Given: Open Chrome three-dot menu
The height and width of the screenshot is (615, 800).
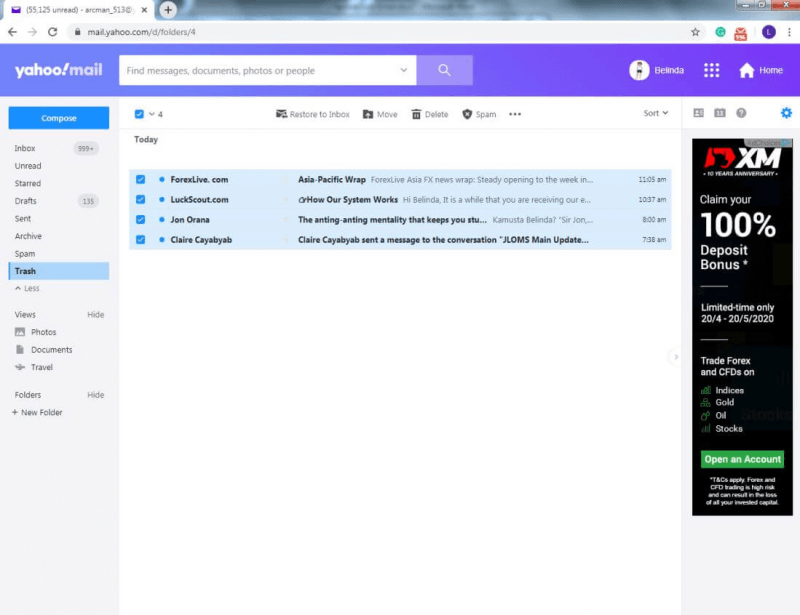Looking at the screenshot, I should [x=789, y=32].
